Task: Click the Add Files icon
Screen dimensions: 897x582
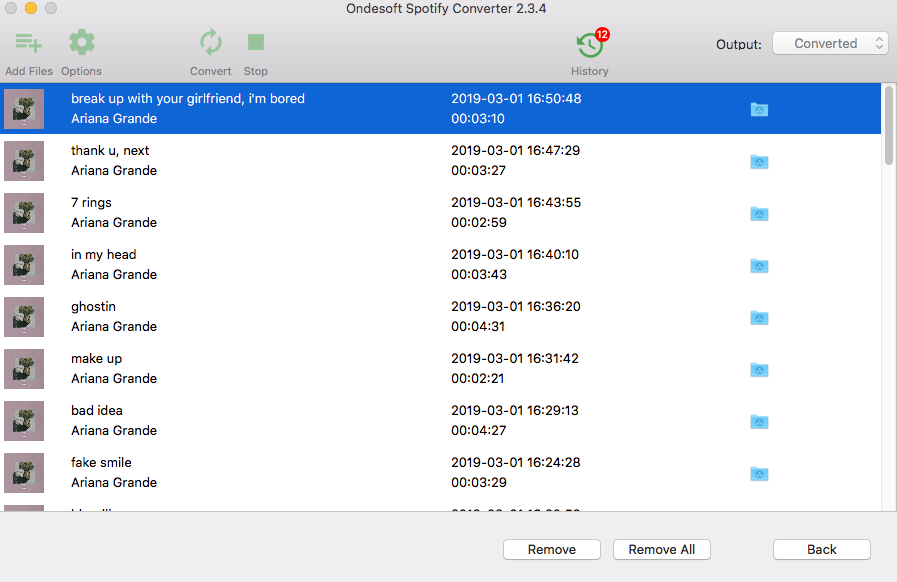Action: click(28, 43)
